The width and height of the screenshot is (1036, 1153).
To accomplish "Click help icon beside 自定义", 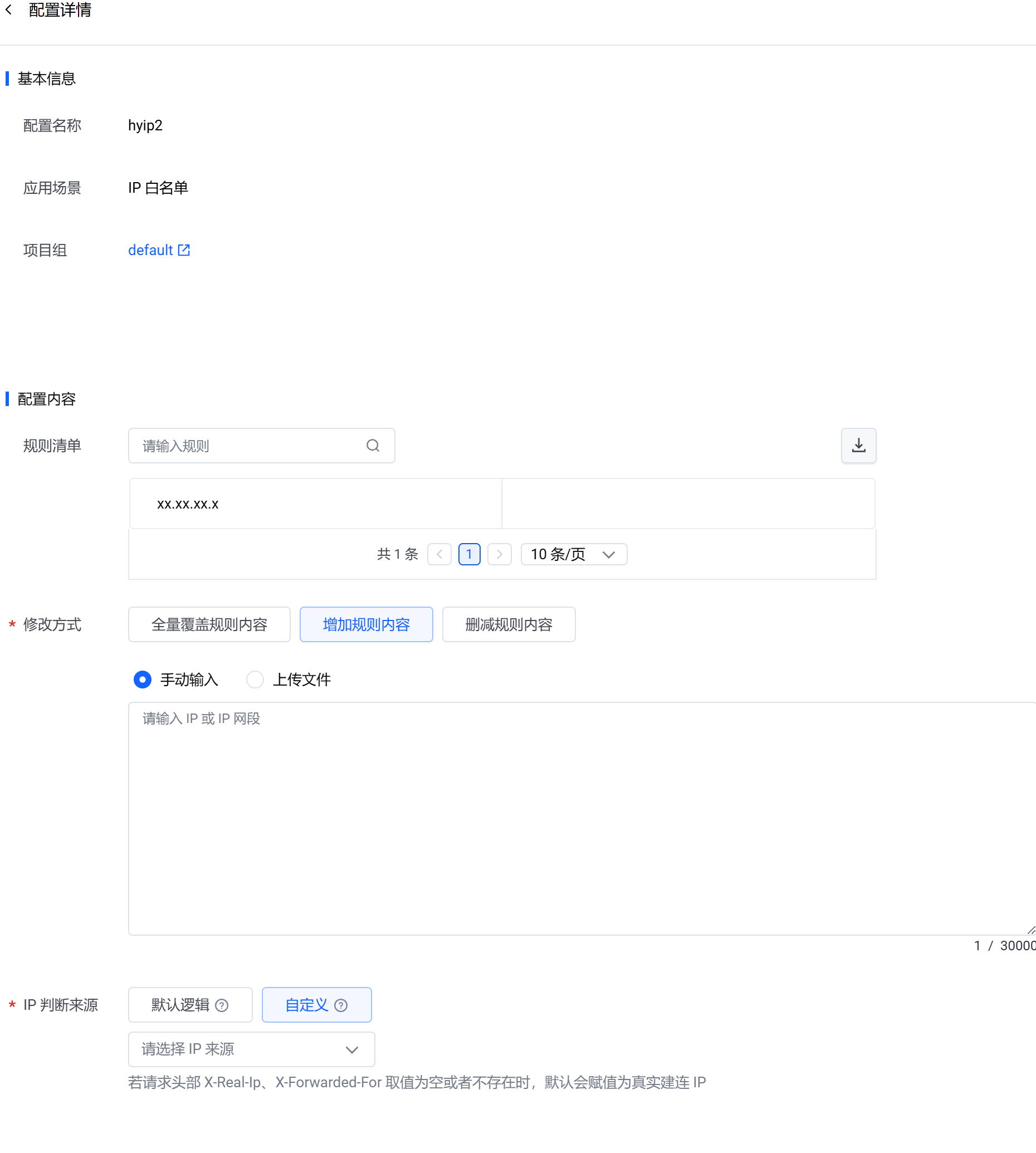I will tap(340, 1005).
